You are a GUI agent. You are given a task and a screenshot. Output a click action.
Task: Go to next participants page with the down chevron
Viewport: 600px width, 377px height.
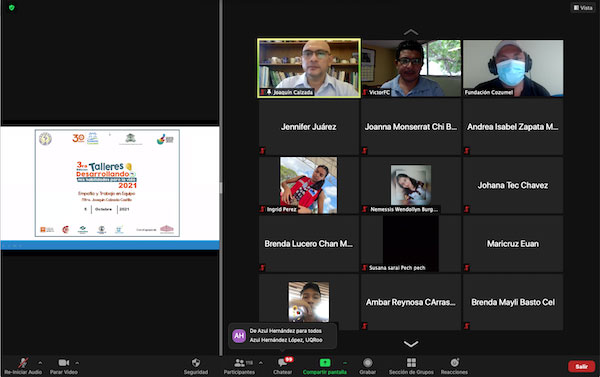point(411,344)
